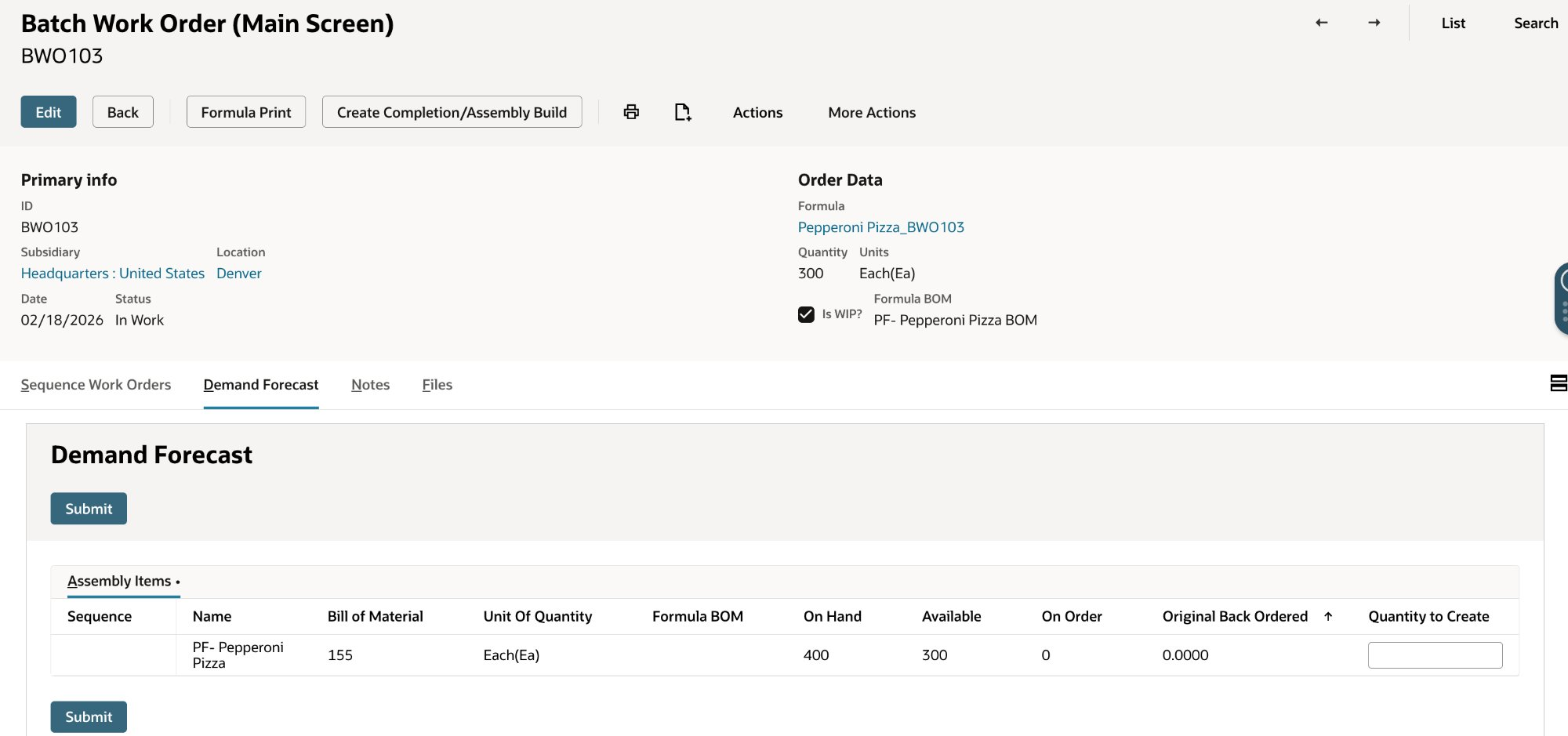Click the Edit button
Screen dimensions: 1568x736
click(x=49, y=112)
